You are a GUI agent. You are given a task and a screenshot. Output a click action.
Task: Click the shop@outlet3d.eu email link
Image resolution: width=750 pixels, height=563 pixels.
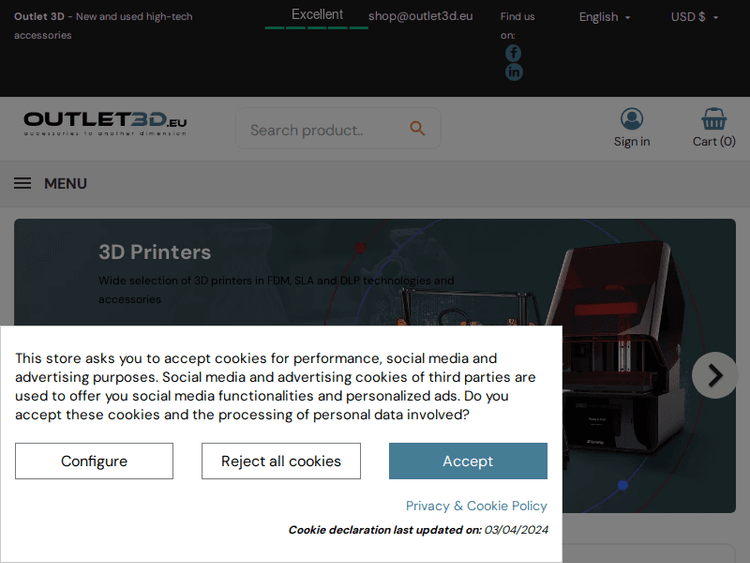420,16
